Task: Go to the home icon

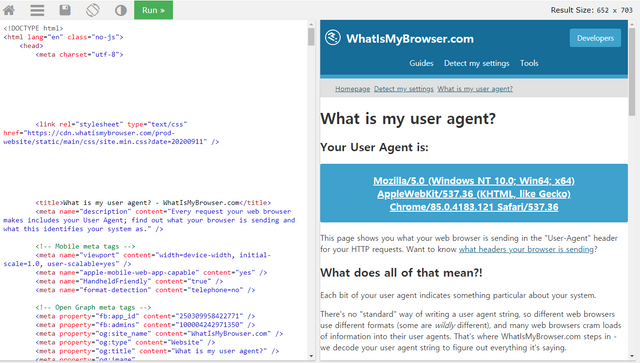Action: 9,10
